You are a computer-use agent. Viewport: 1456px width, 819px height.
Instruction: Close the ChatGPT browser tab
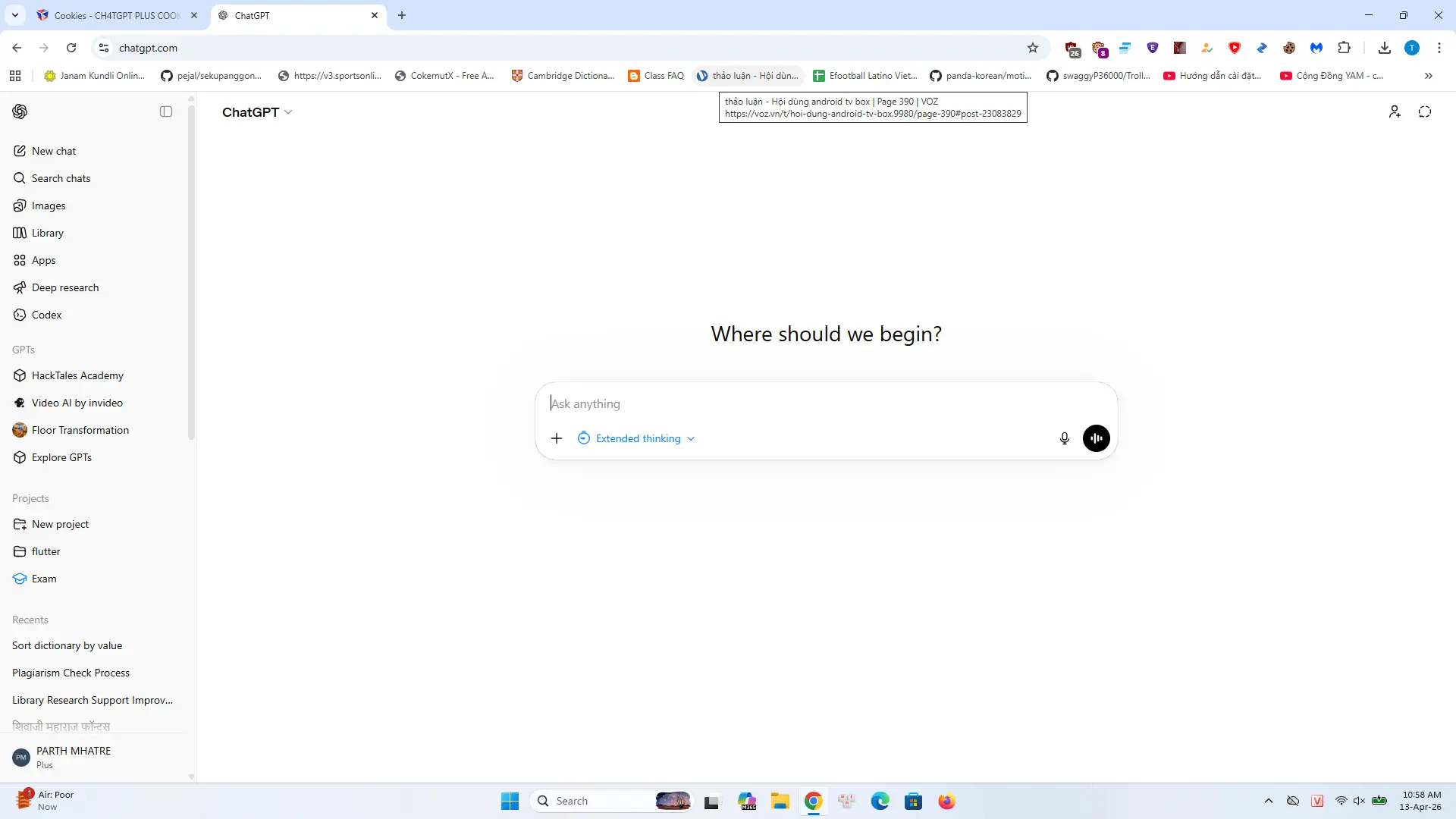point(375,15)
